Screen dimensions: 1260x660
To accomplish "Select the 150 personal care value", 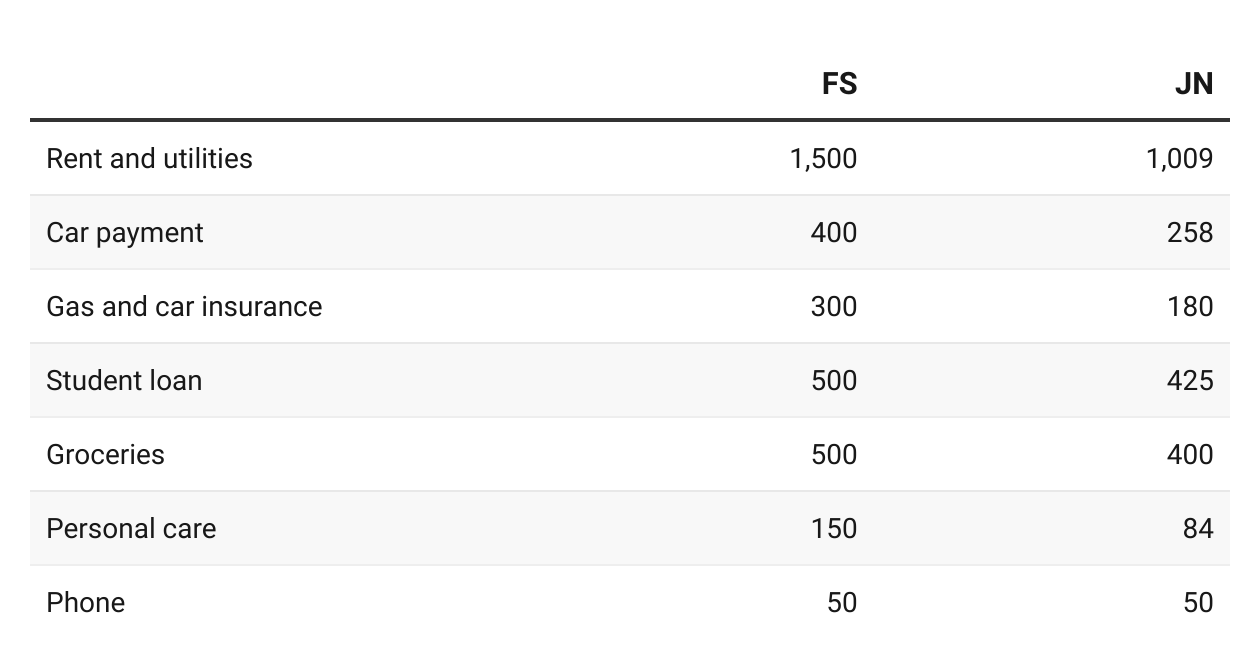I will pyautogui.click(x=833, y=528).
